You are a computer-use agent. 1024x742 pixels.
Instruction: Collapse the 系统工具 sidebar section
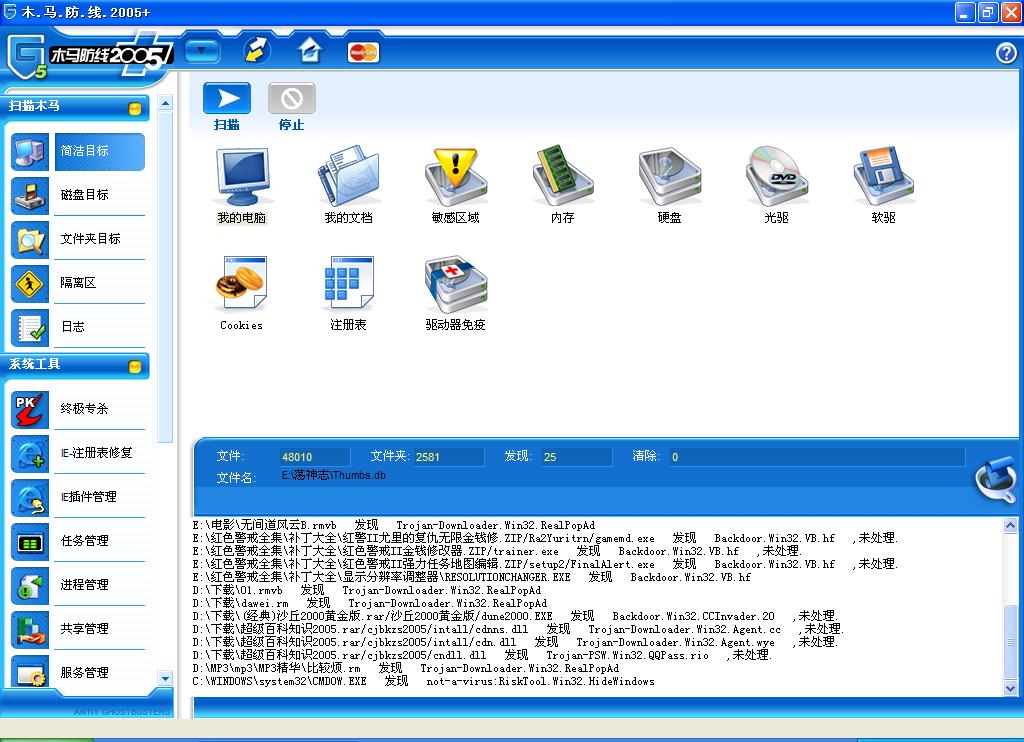pos(135,366)
